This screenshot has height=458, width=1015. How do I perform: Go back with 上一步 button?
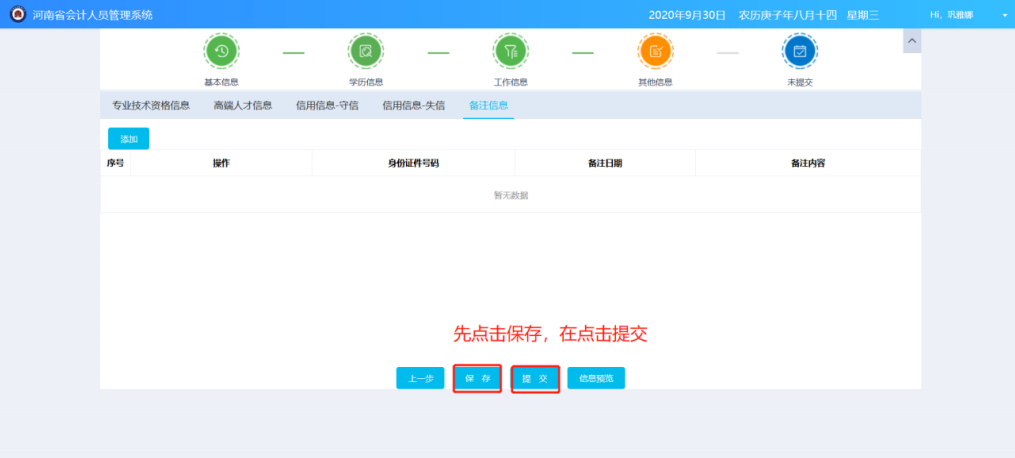pos(420,378)
